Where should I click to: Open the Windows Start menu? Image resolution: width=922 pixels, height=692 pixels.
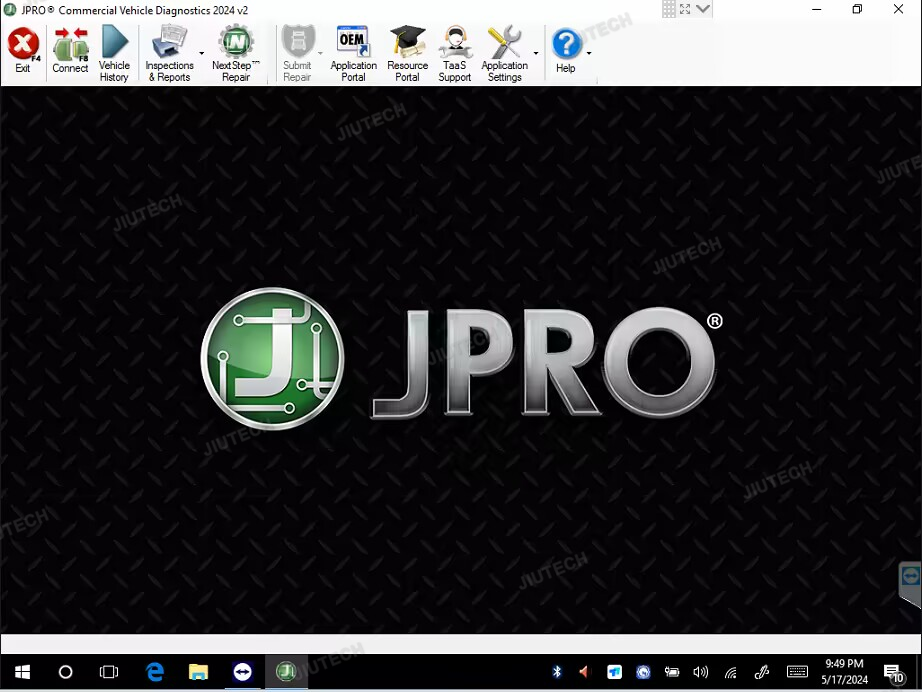pyautogui.click(x=22, y=672)
